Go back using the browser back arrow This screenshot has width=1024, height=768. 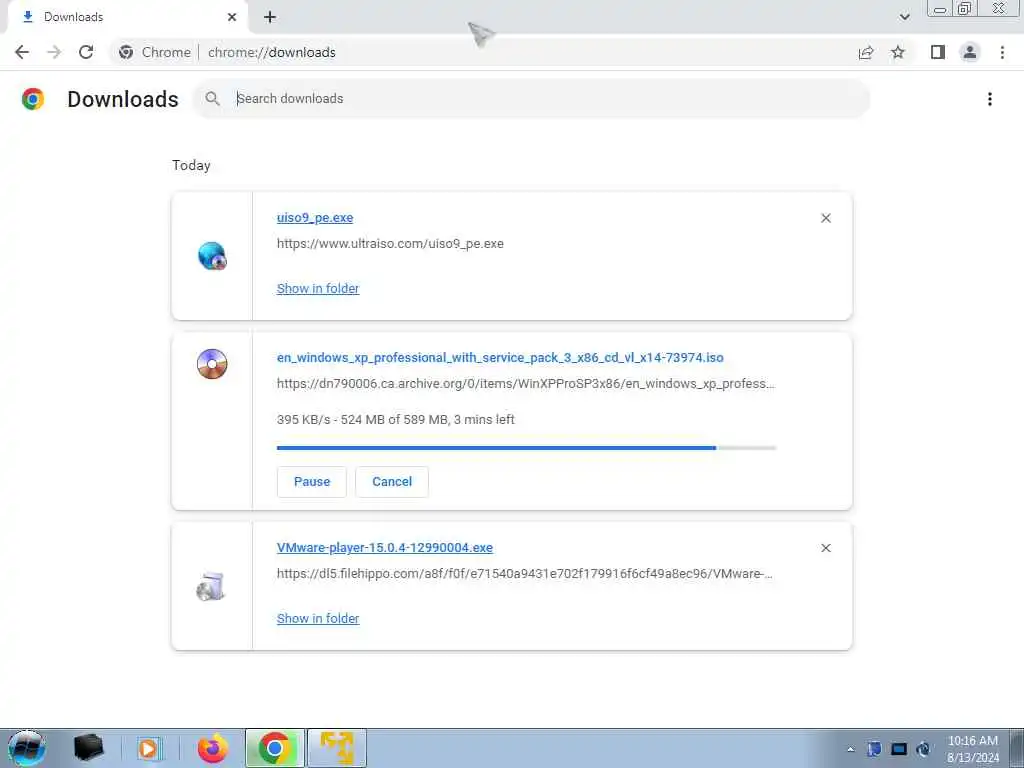22,52
